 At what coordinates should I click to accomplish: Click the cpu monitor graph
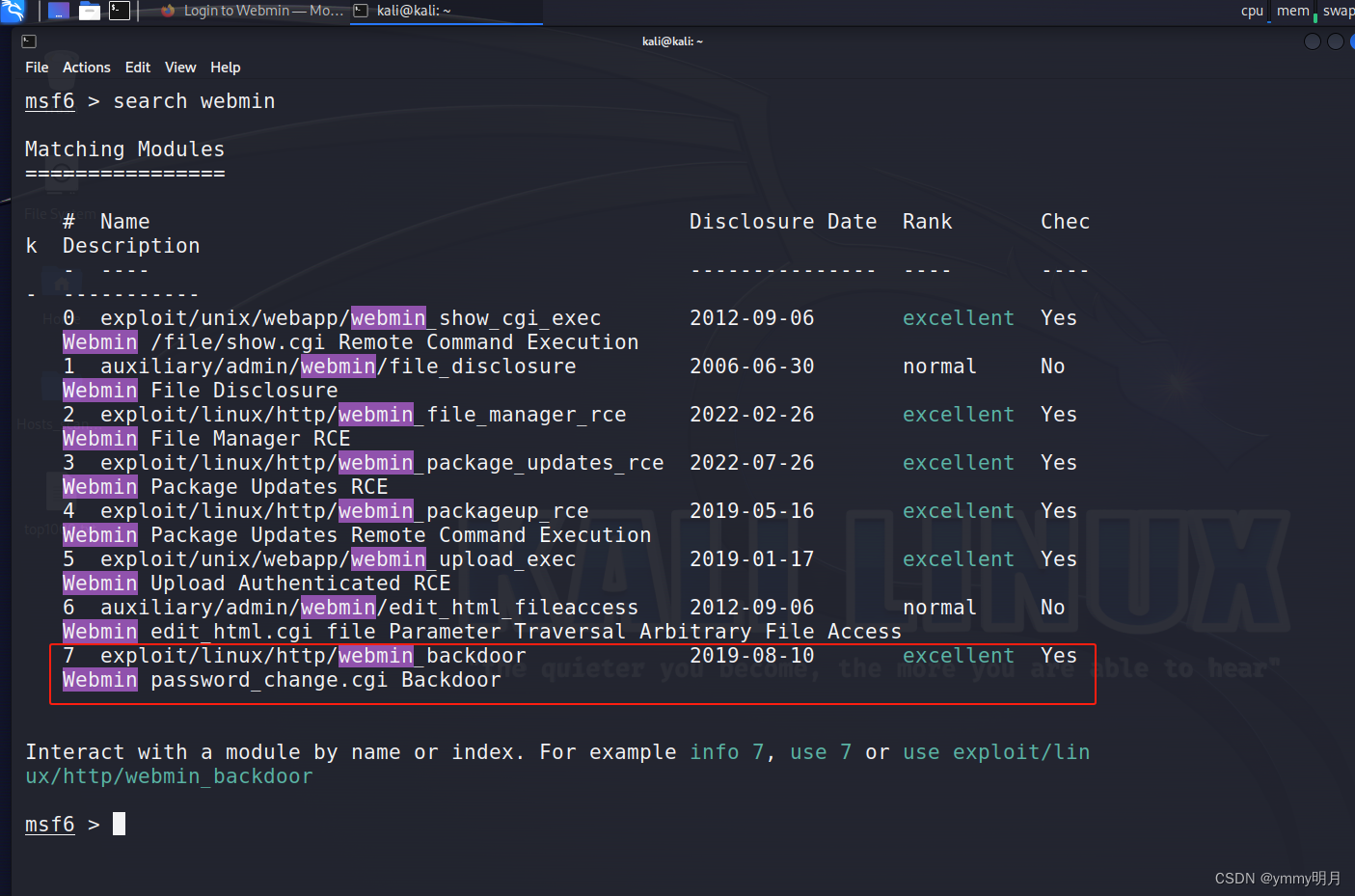1253,11
